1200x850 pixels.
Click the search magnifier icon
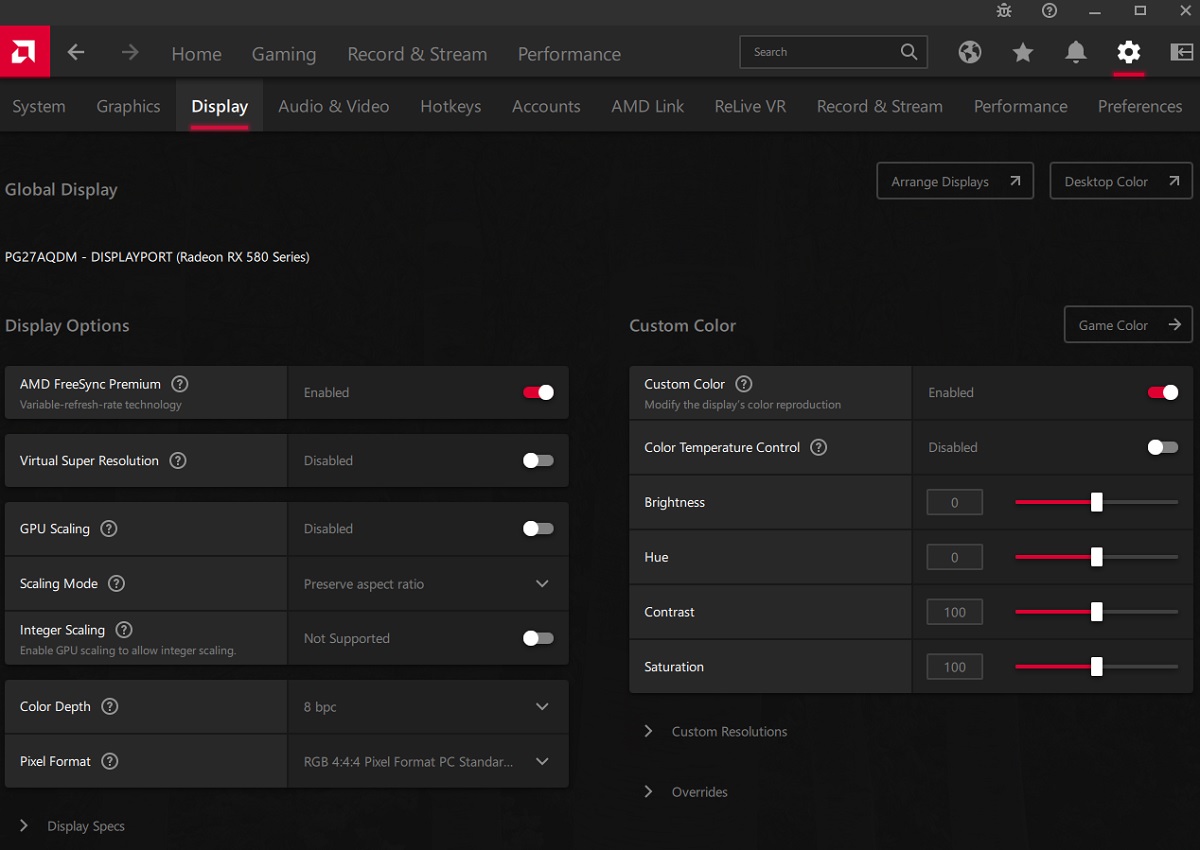tap(909, 52)
